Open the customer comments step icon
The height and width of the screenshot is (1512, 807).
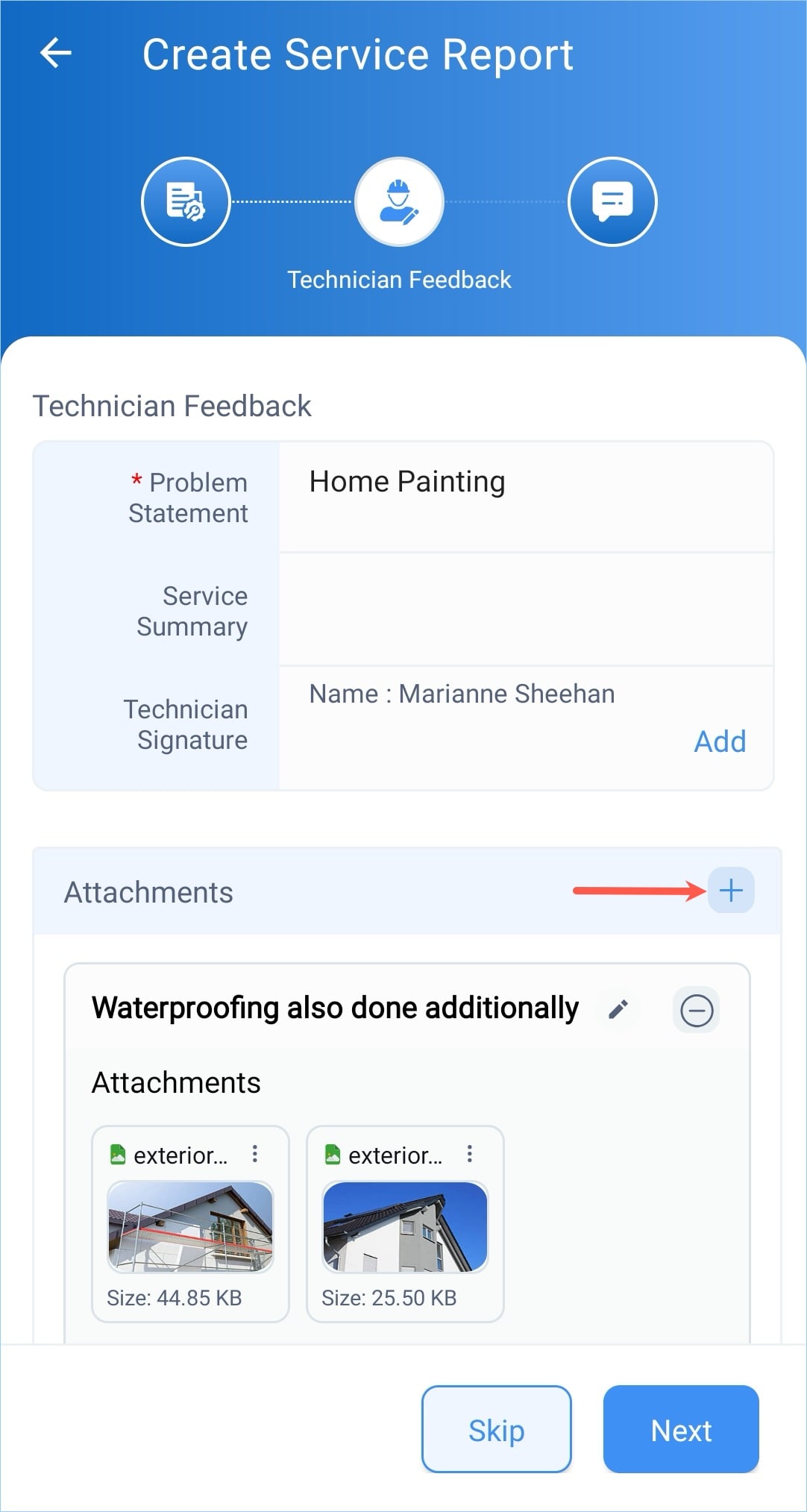[612, 201]
